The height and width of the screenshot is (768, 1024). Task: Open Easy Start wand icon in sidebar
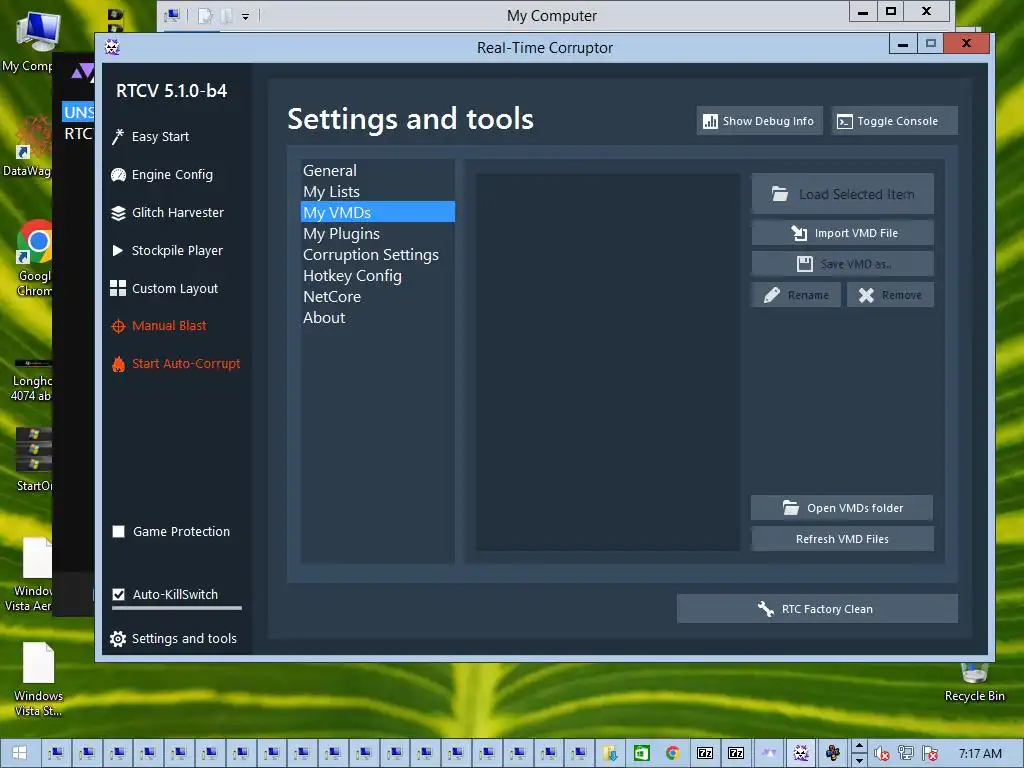118,136
